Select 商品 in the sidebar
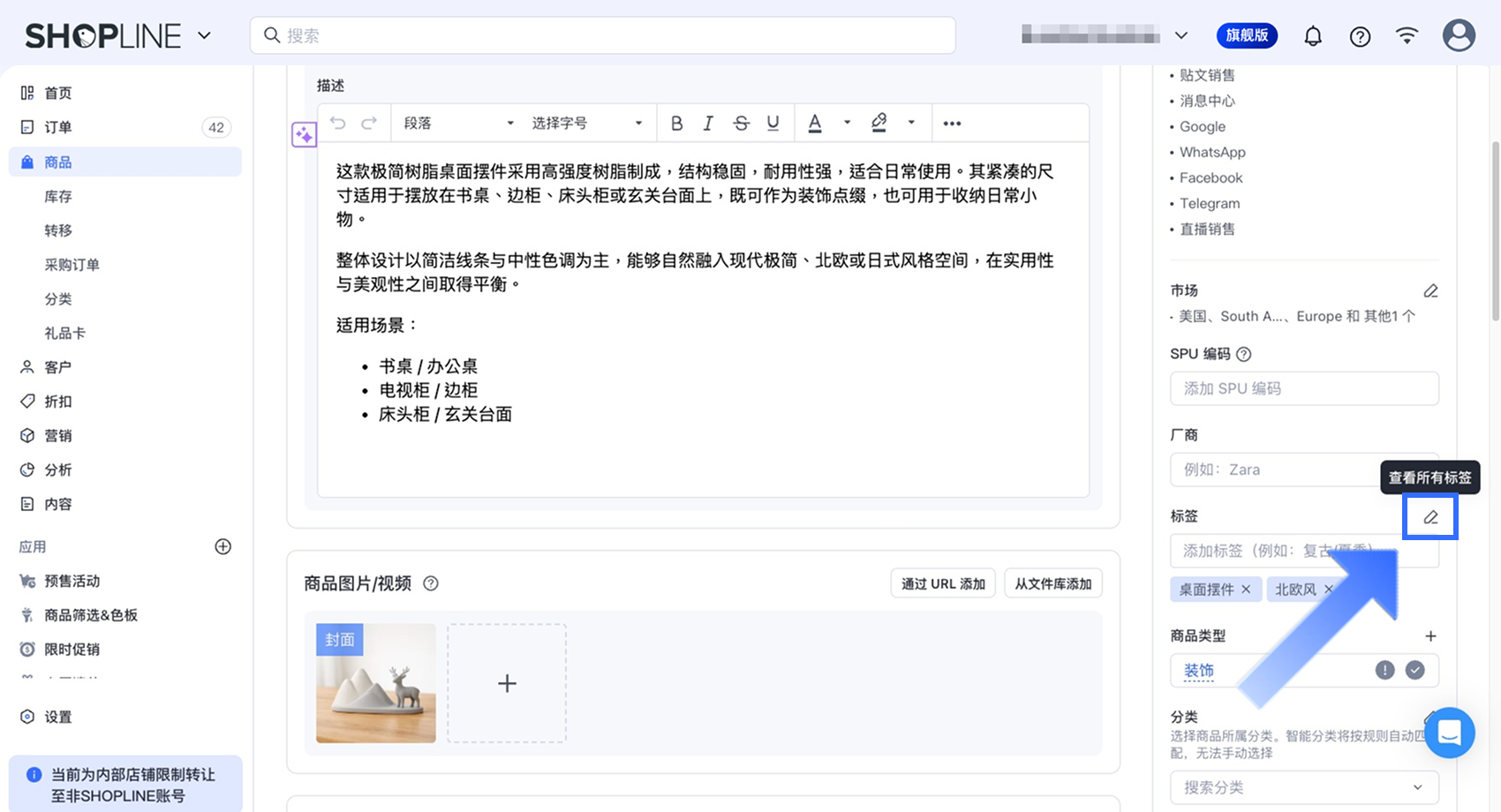 [x=124, y=162]
